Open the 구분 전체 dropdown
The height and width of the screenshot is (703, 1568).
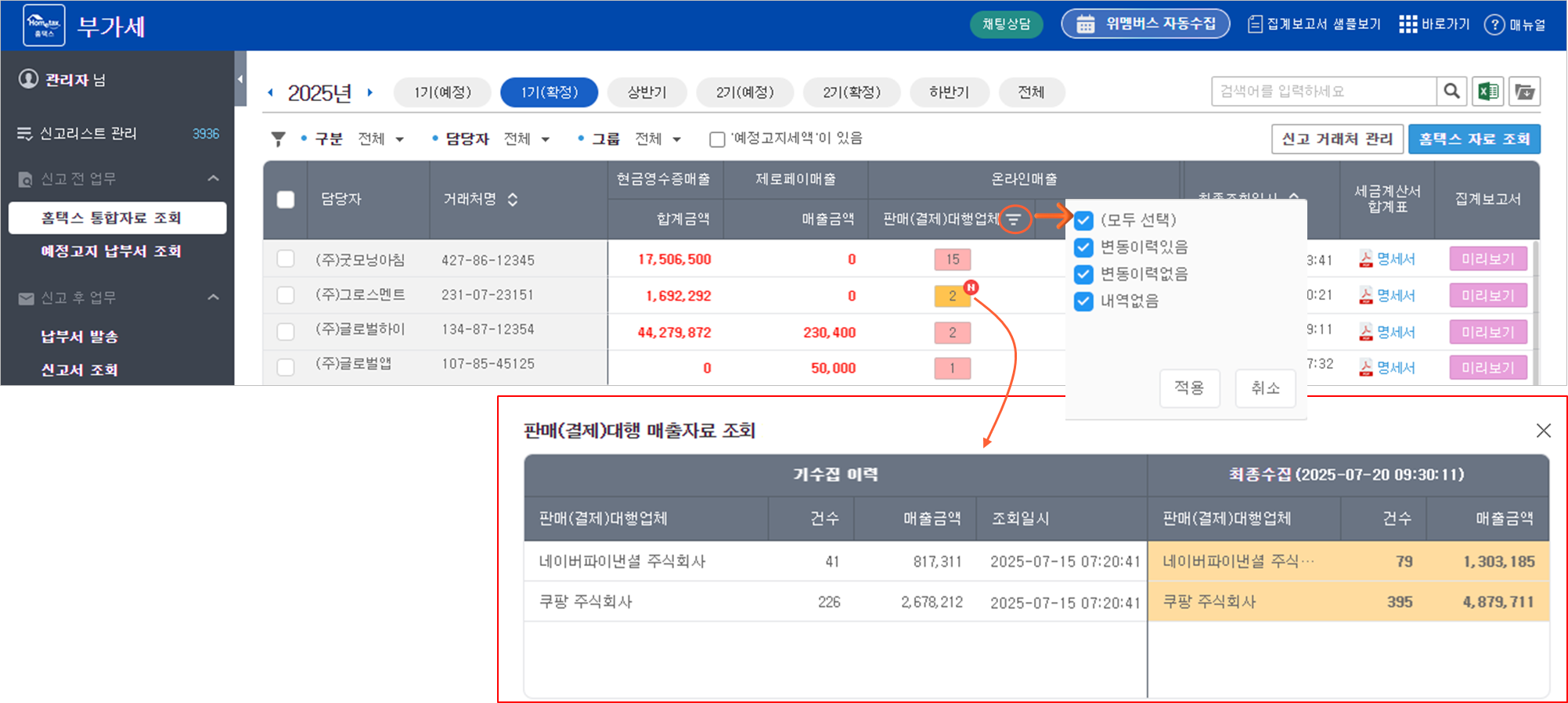click(x=381, y=139)
